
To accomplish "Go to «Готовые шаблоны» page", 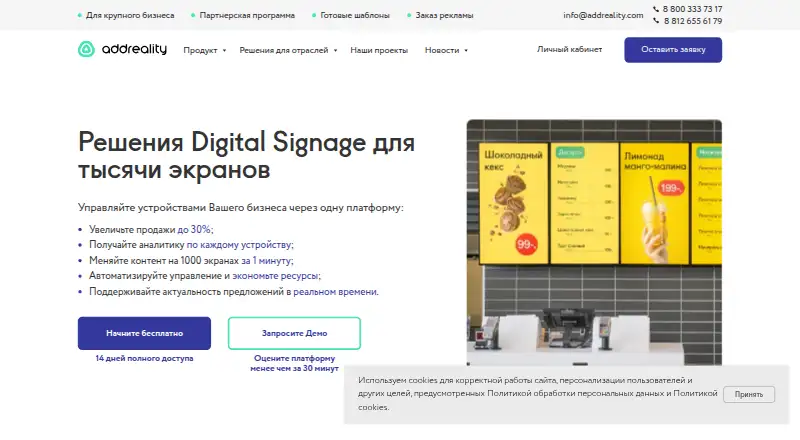I will [x=355, y=15].
